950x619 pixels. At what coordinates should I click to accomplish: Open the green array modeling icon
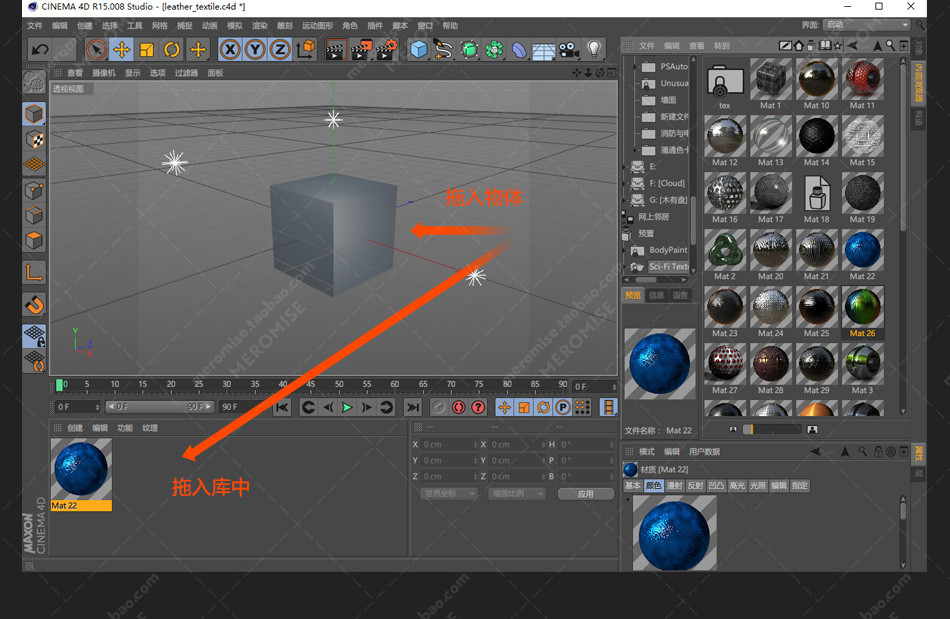pos(494,50)
